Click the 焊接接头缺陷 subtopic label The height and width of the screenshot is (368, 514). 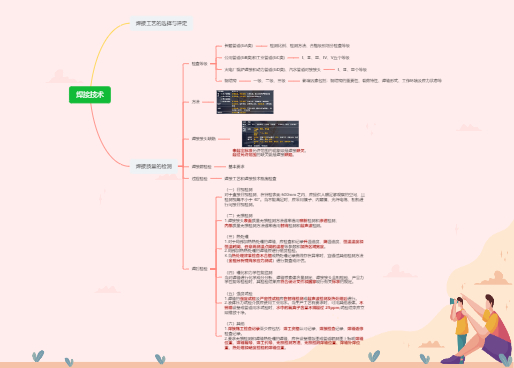(204, 139)
